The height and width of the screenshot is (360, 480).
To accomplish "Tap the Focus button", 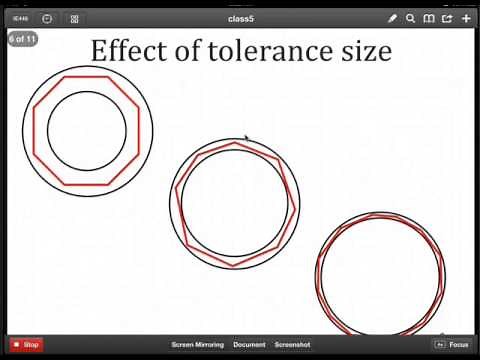I will (x=452, y=345).
